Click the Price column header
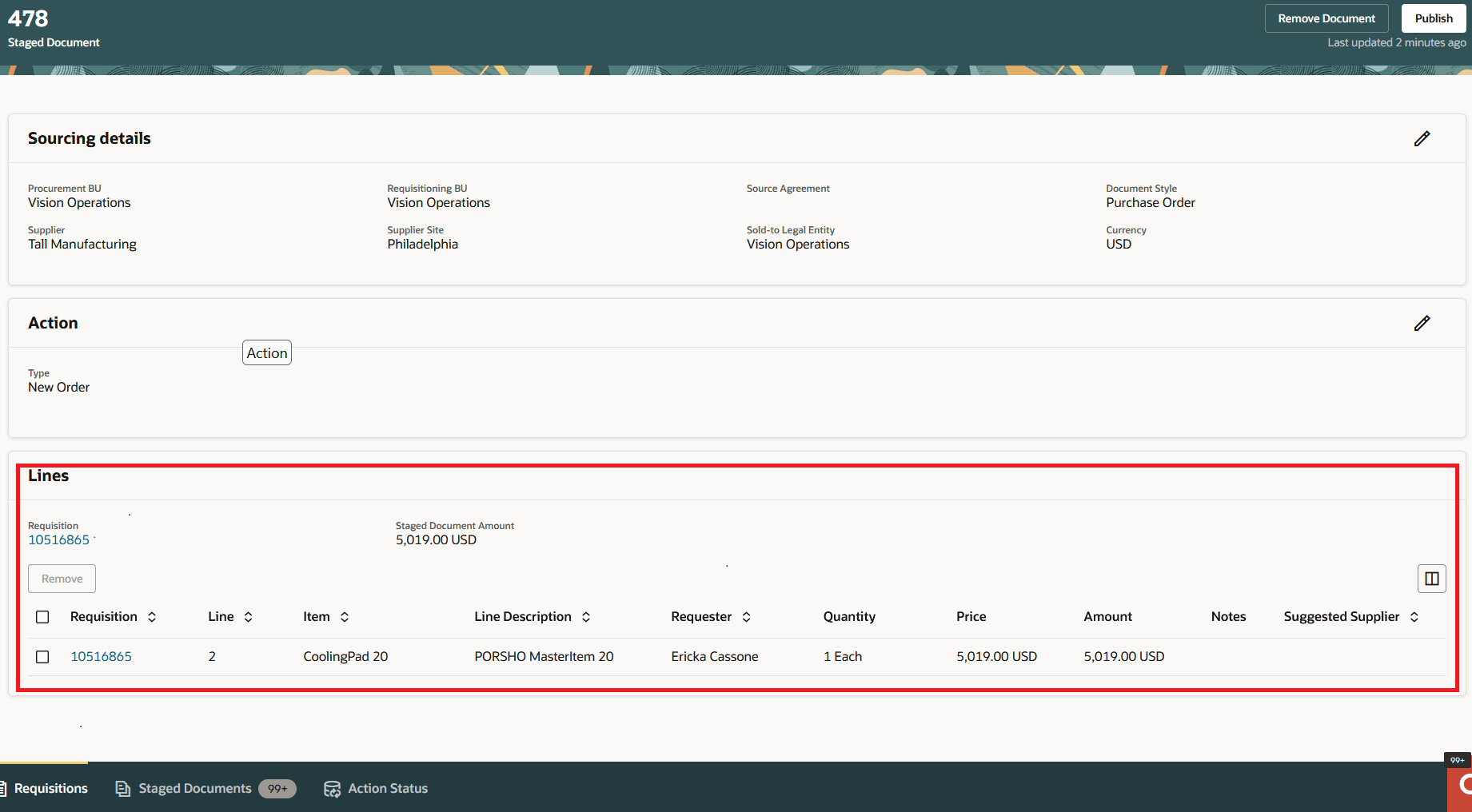Viewport: 1472px width, 812px height. point(971,617)
